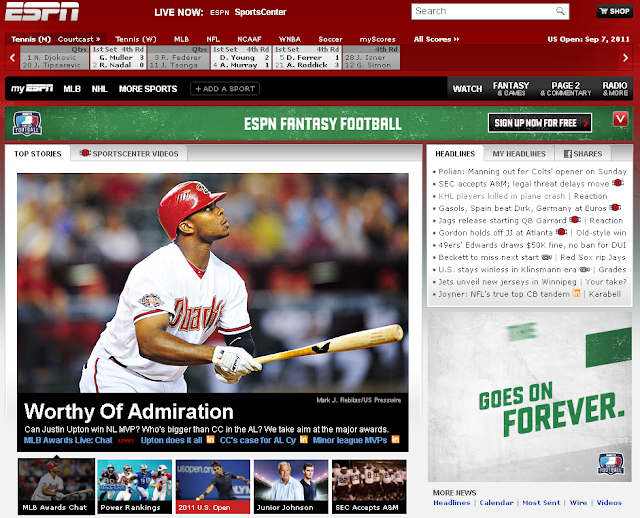Open the FANTASY & GAMES menu
This screenshot has height=518, width=640.
511,89
